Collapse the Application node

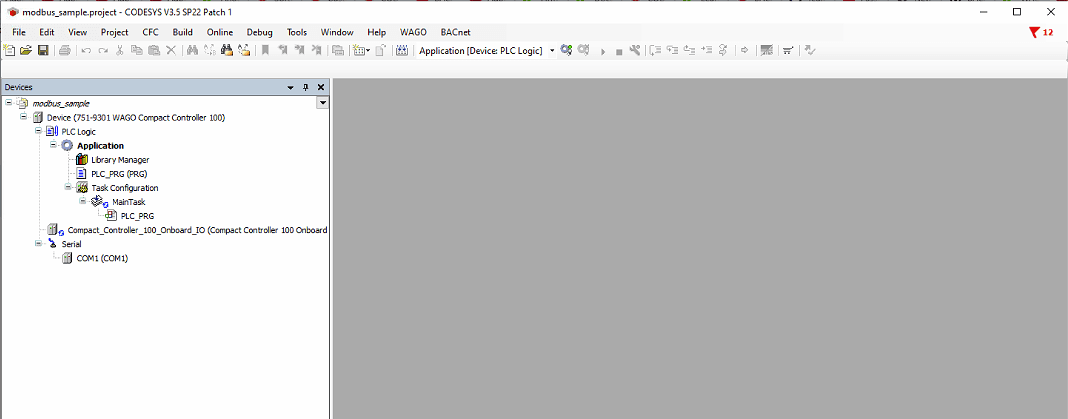pyautogui.click(x=53, y=144)
